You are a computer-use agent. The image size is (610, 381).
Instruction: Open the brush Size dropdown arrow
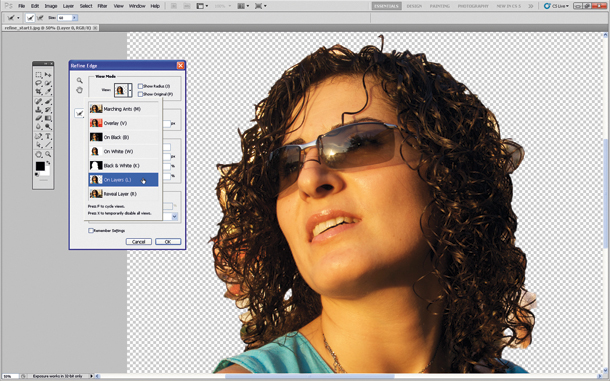point(75,18)
